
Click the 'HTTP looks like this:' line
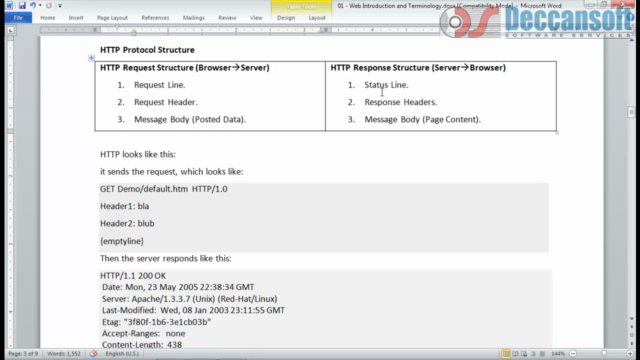pyautogui.click(x=138, y=154)
